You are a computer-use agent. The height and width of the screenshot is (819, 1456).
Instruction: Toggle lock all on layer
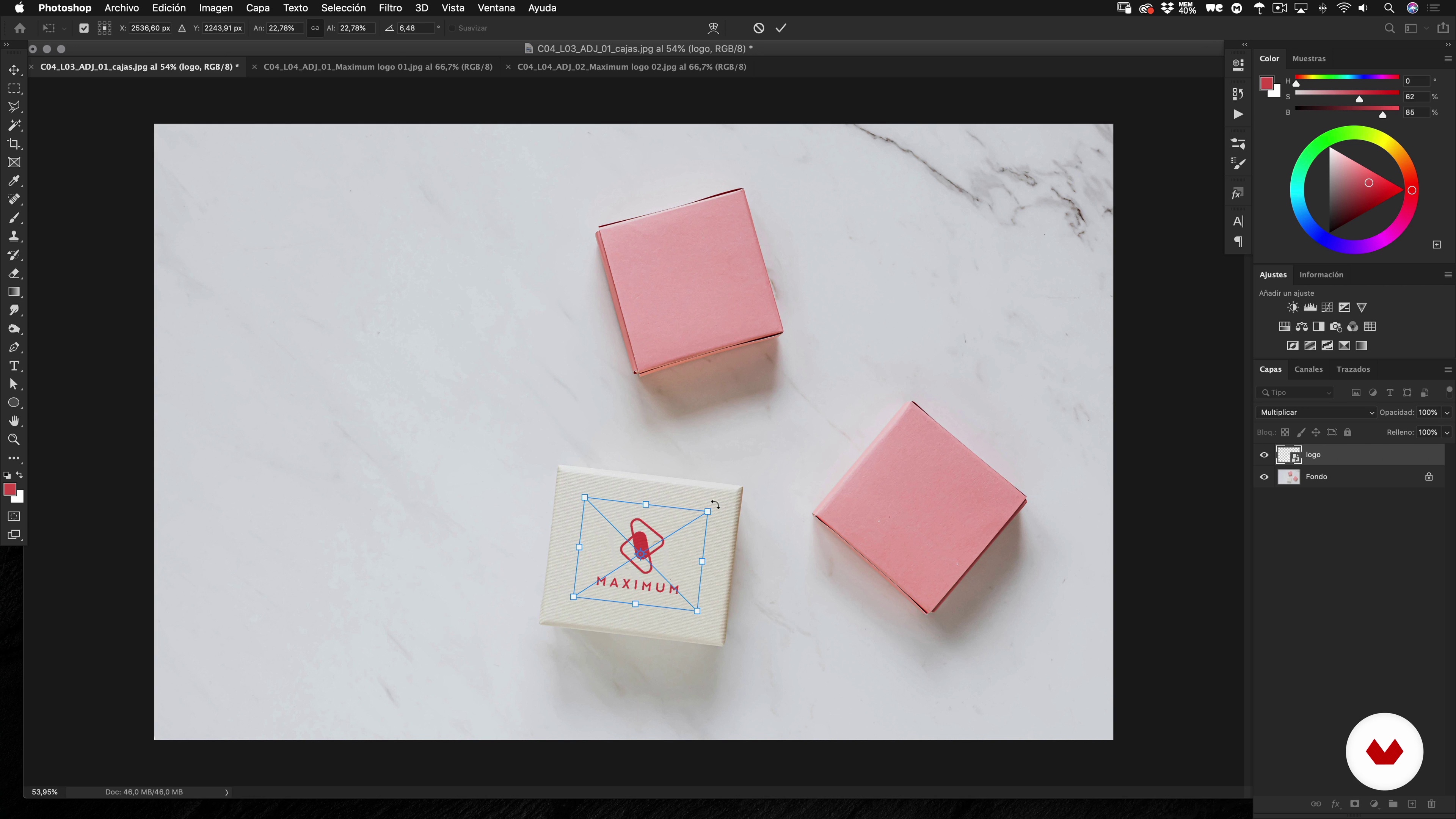pos(1348,432)
